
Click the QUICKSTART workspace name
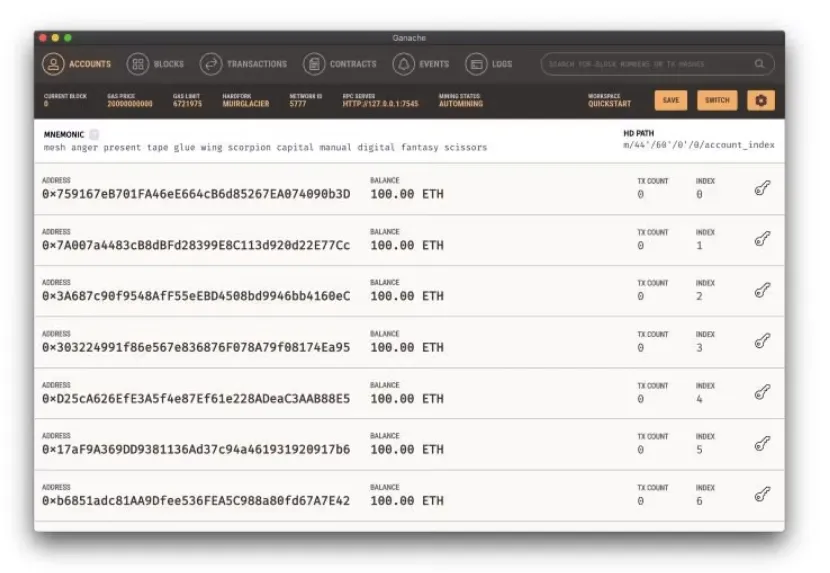click(x=609, y=104)
